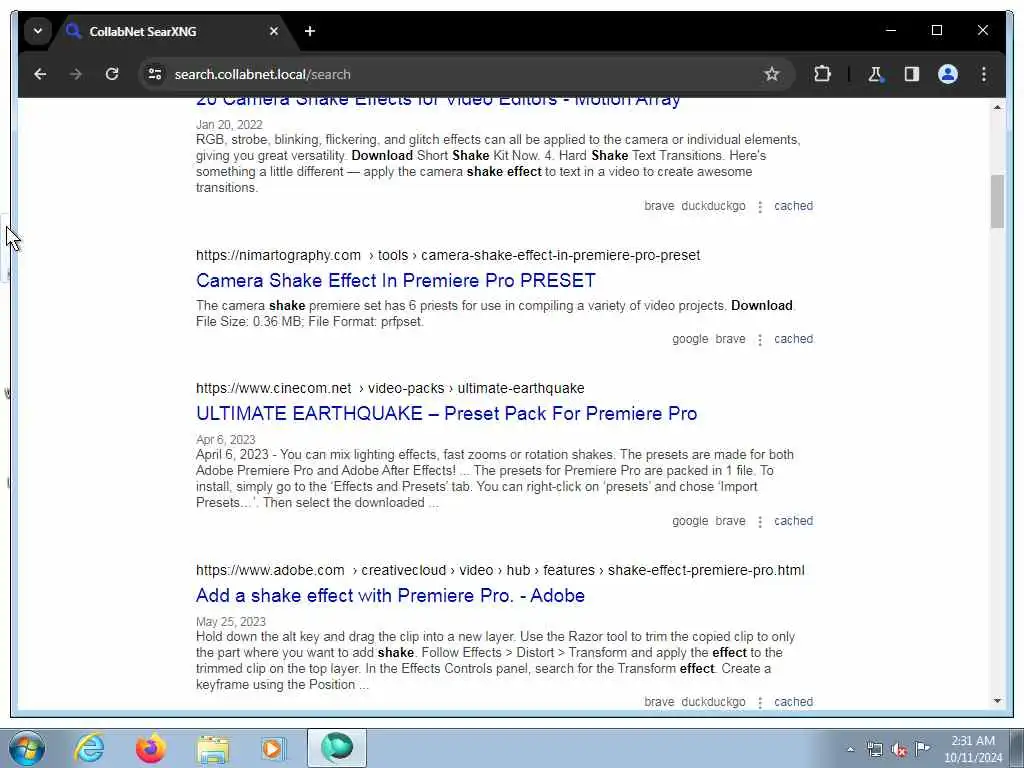The width and height of the screenshot is (1024, 768).
Task: Open Chrome Labs flask icon
Action: 876,74
